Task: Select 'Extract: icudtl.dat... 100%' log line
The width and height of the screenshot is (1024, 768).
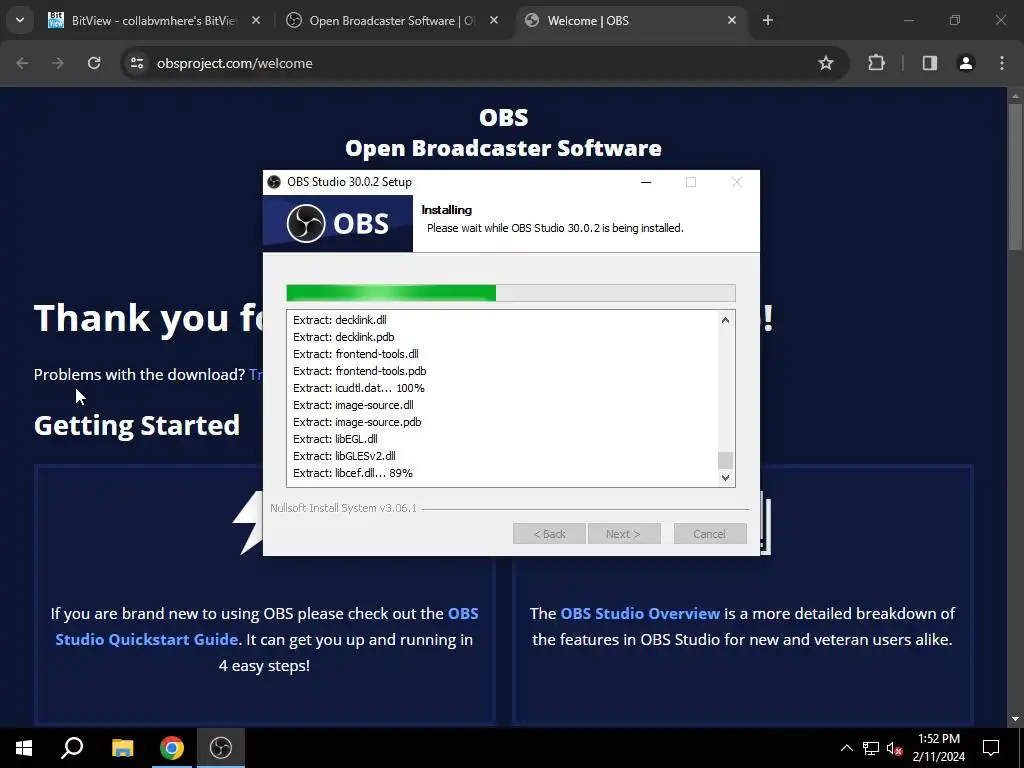Action: pos(359,388)
